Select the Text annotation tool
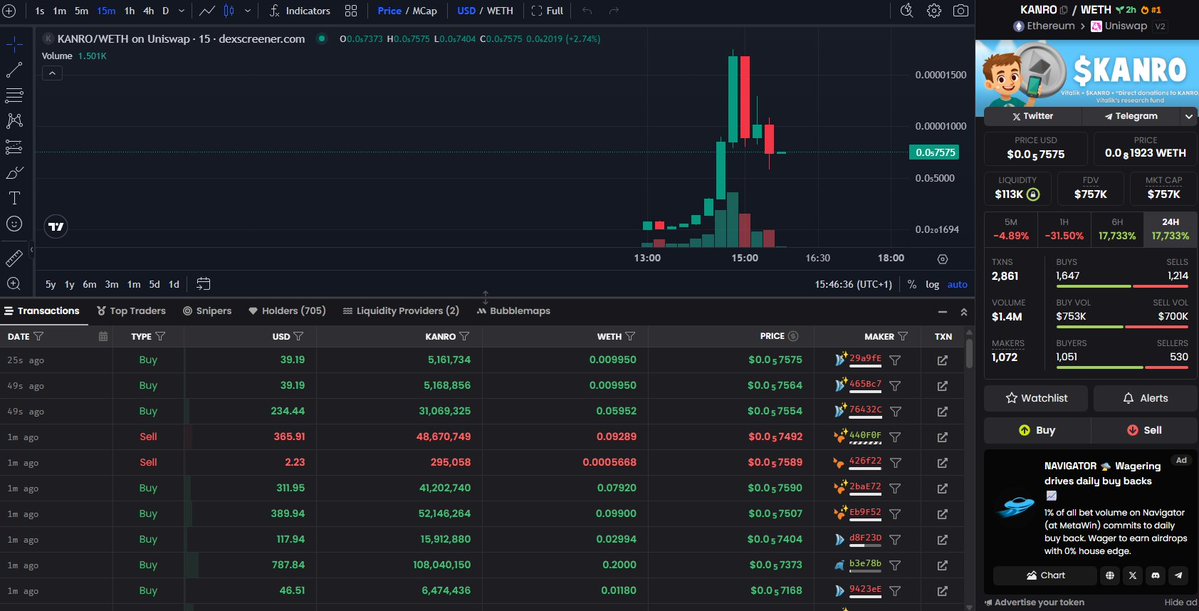 14,198
